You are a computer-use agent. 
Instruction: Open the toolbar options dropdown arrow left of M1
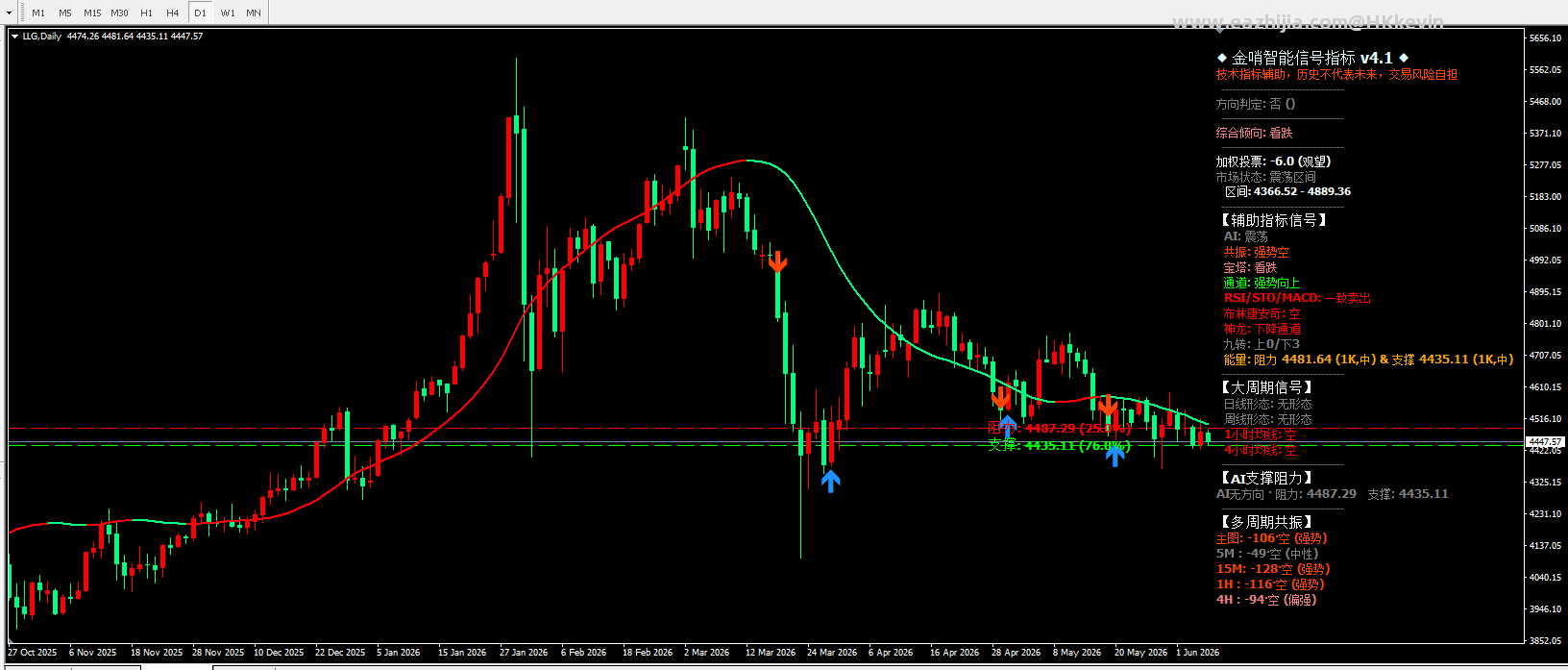tap(9, 12)
